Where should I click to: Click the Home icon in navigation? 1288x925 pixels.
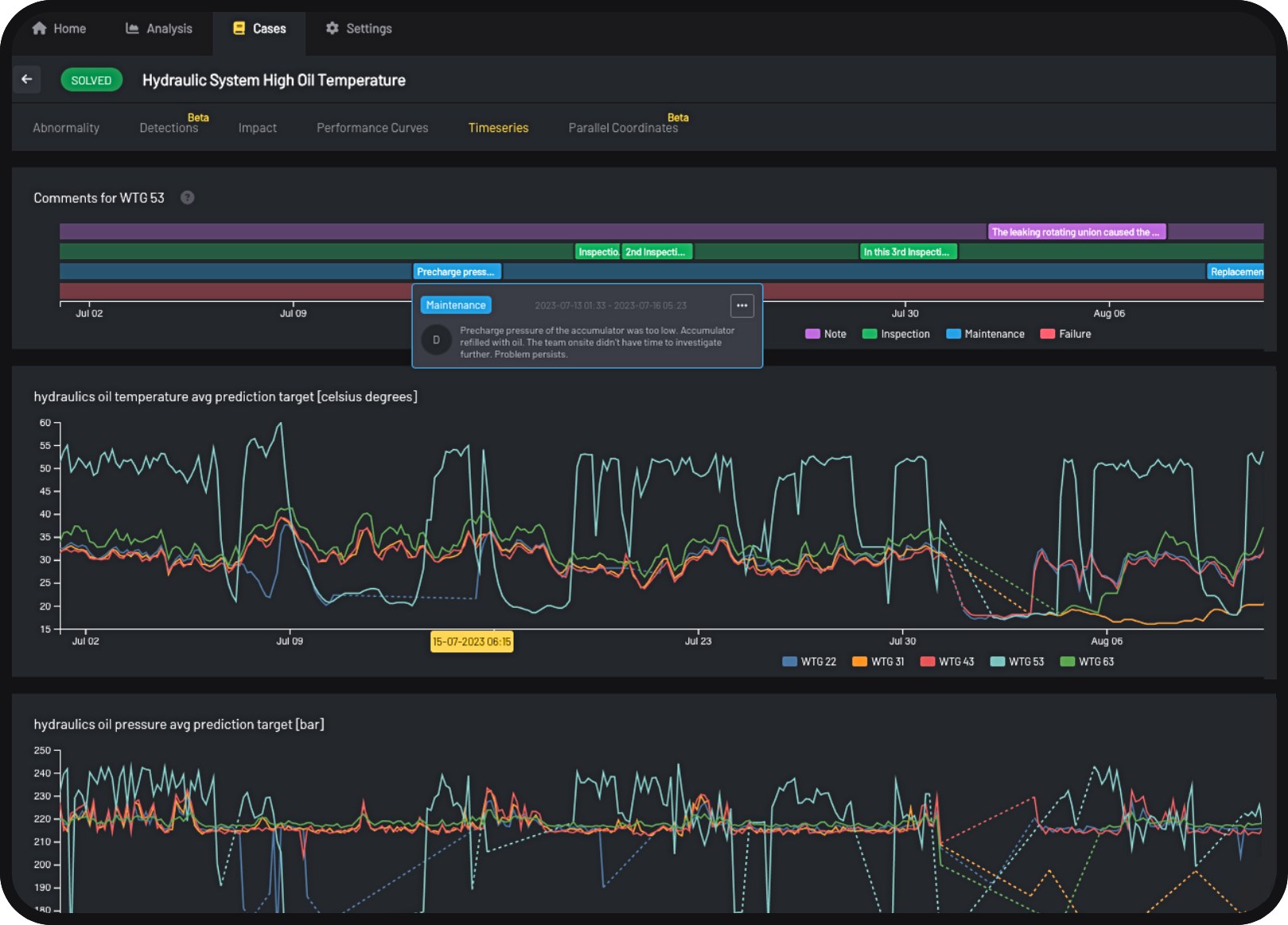39,29
